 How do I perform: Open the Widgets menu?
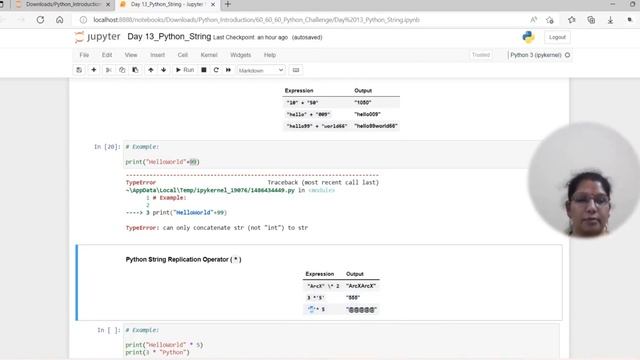click(x=240, y=55)
